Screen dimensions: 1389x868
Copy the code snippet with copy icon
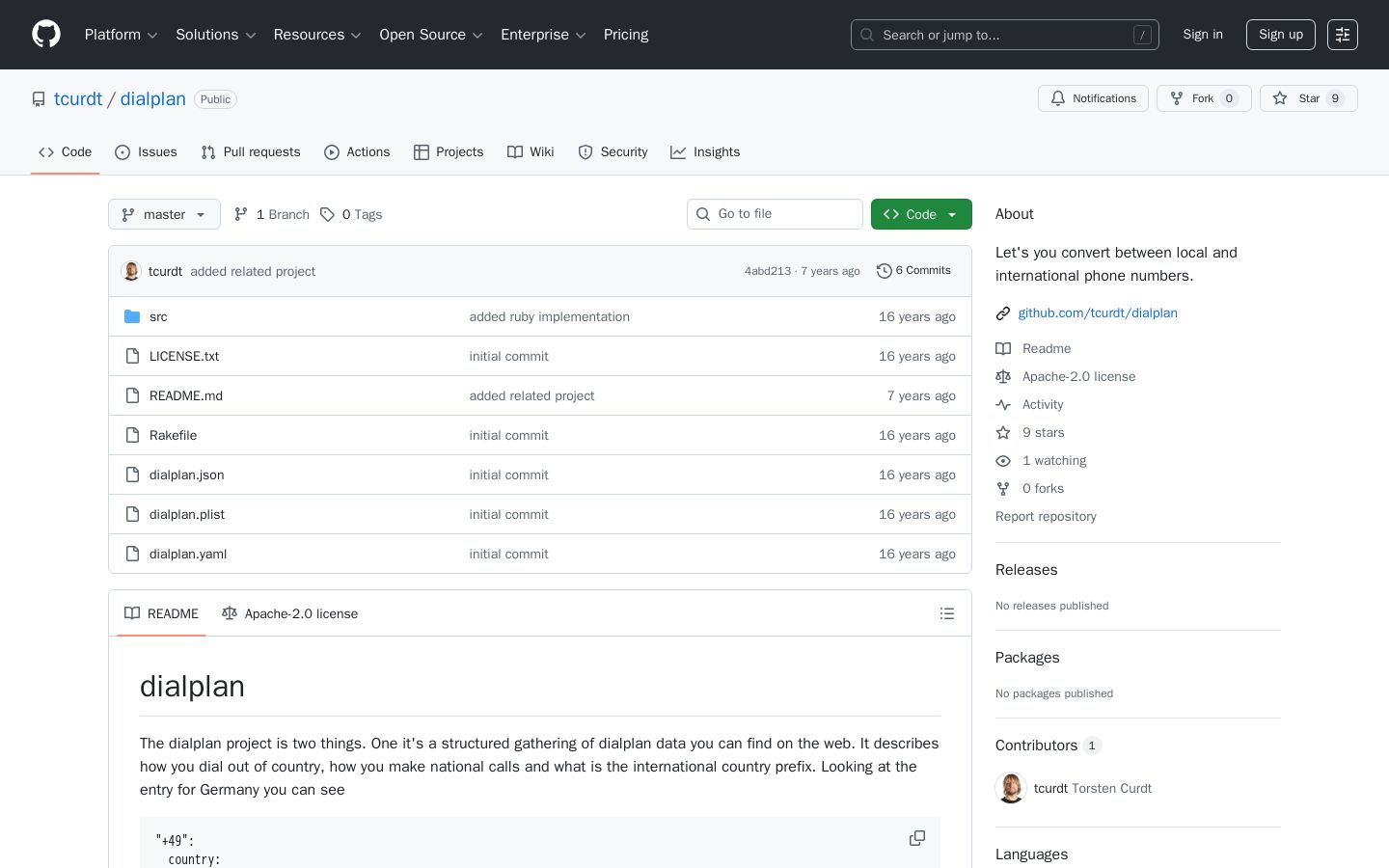917,838
